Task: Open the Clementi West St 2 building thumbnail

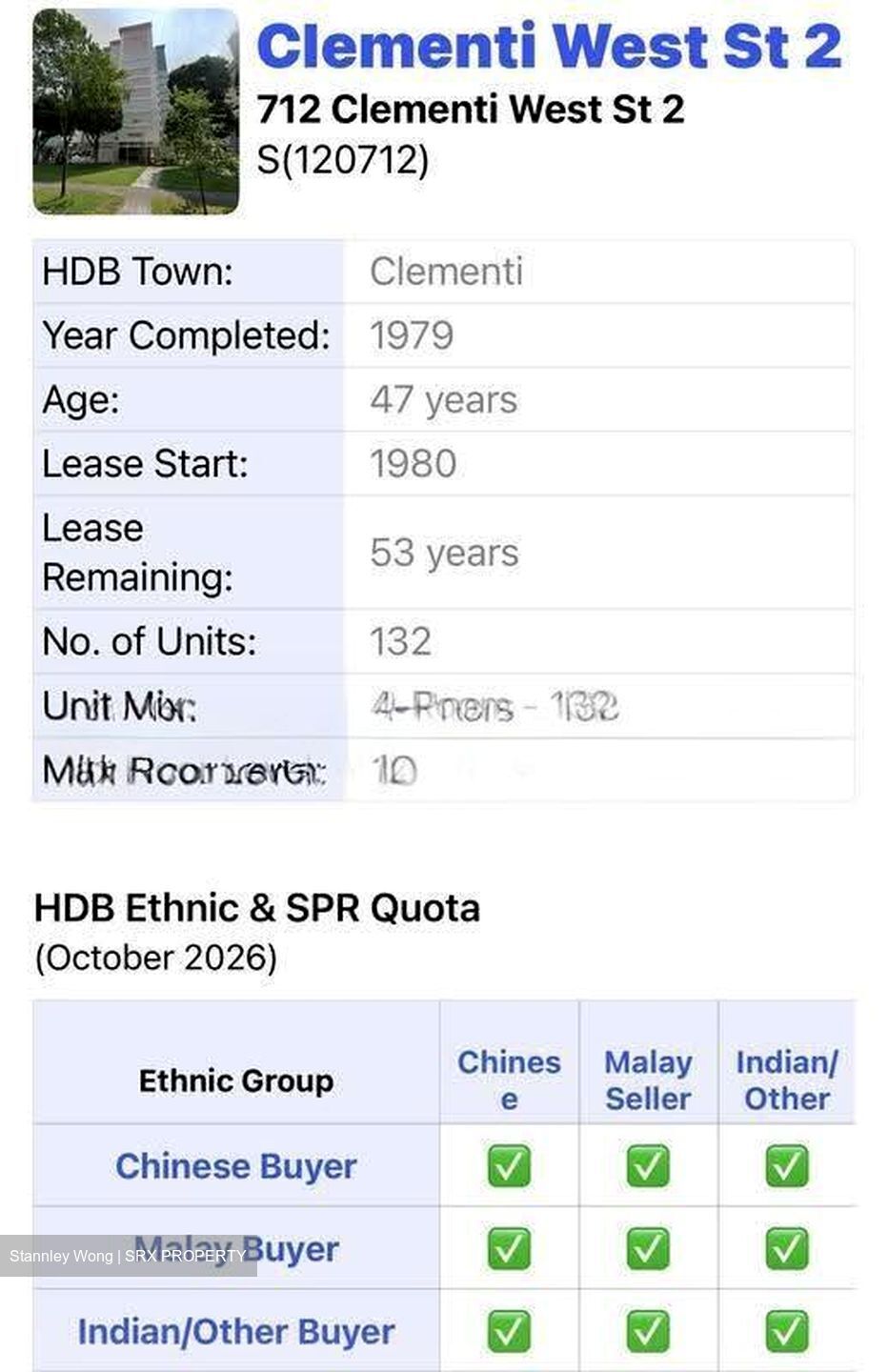Action: 135,111
